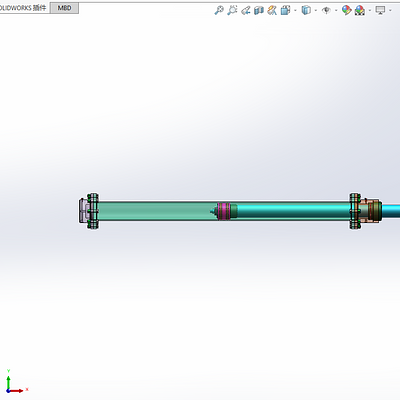Click the Previous View icon
This screenshot has width=400, height=400.
(246, 10)
